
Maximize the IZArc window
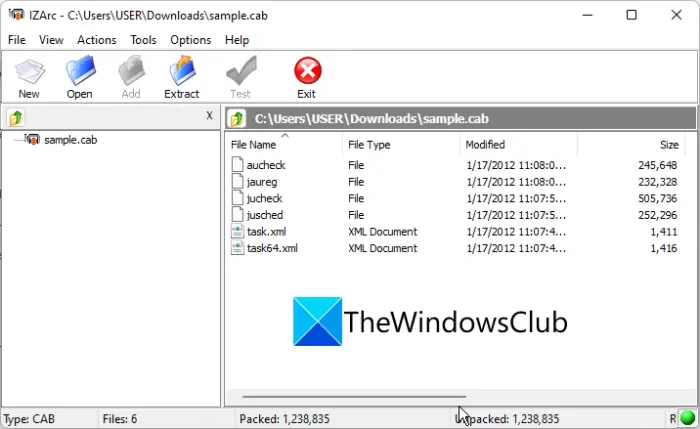tap(631, 15)
